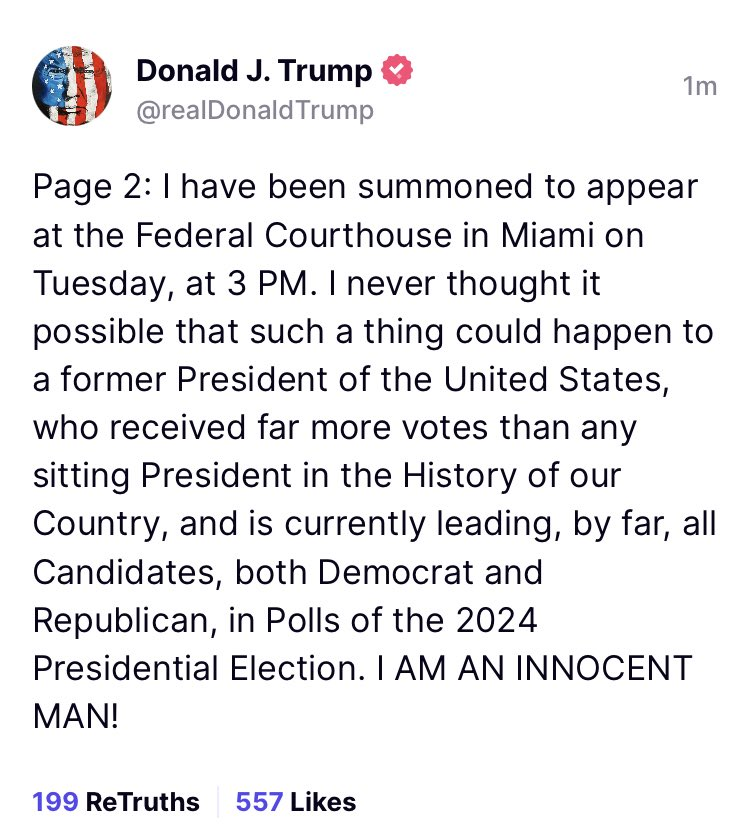Click the "Candidates, both Democrat and" line
This screenshot has width=749, height=837.
coord(288,572)
